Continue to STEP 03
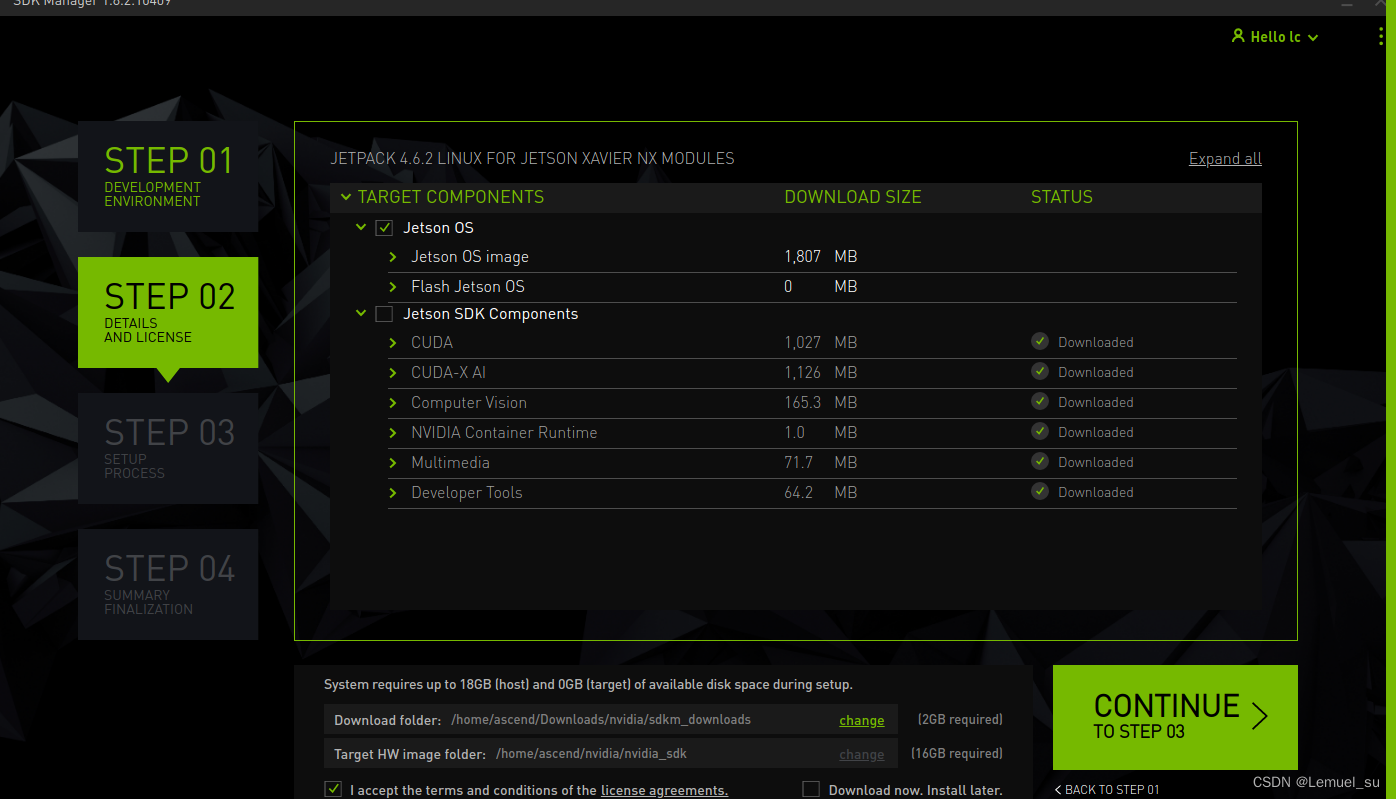This screenshot has height=799, width=1396. [1175, 717]
